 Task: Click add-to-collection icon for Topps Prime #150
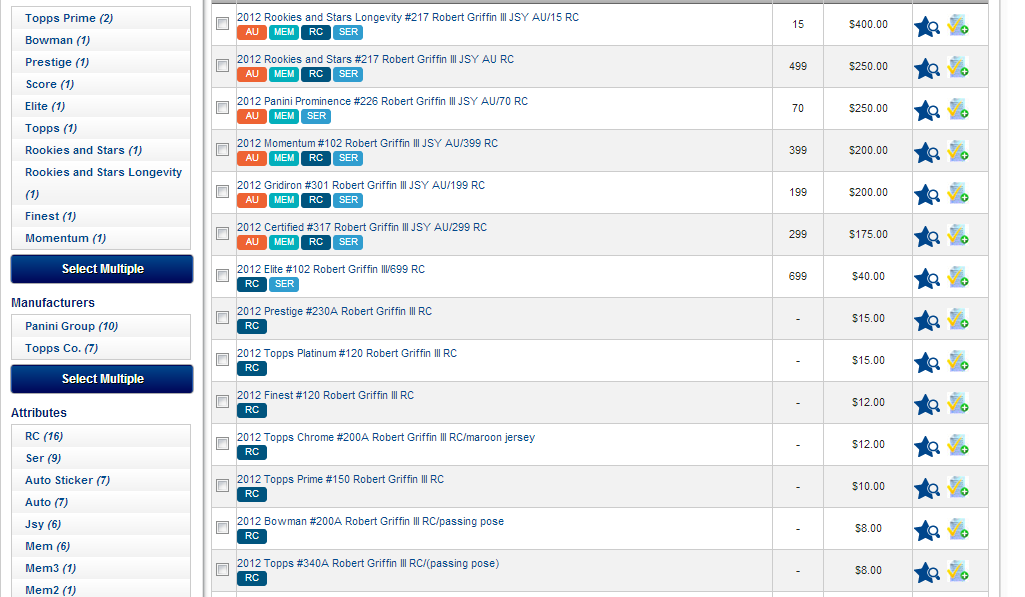(x=958, y=486)
